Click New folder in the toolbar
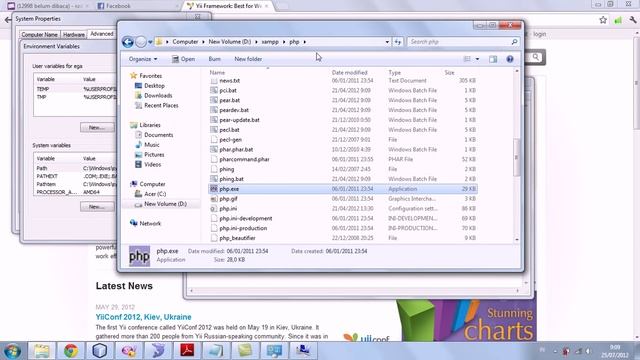 pyautogui.click(x=248, y=59)
